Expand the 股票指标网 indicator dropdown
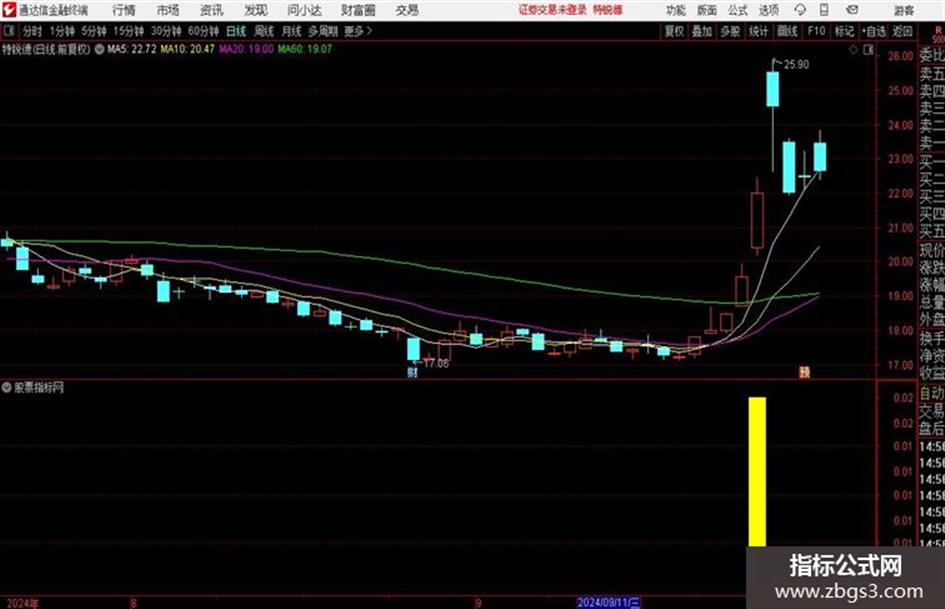Image resolution: width=945 pixels, height=609 pixels. [6, 387]
